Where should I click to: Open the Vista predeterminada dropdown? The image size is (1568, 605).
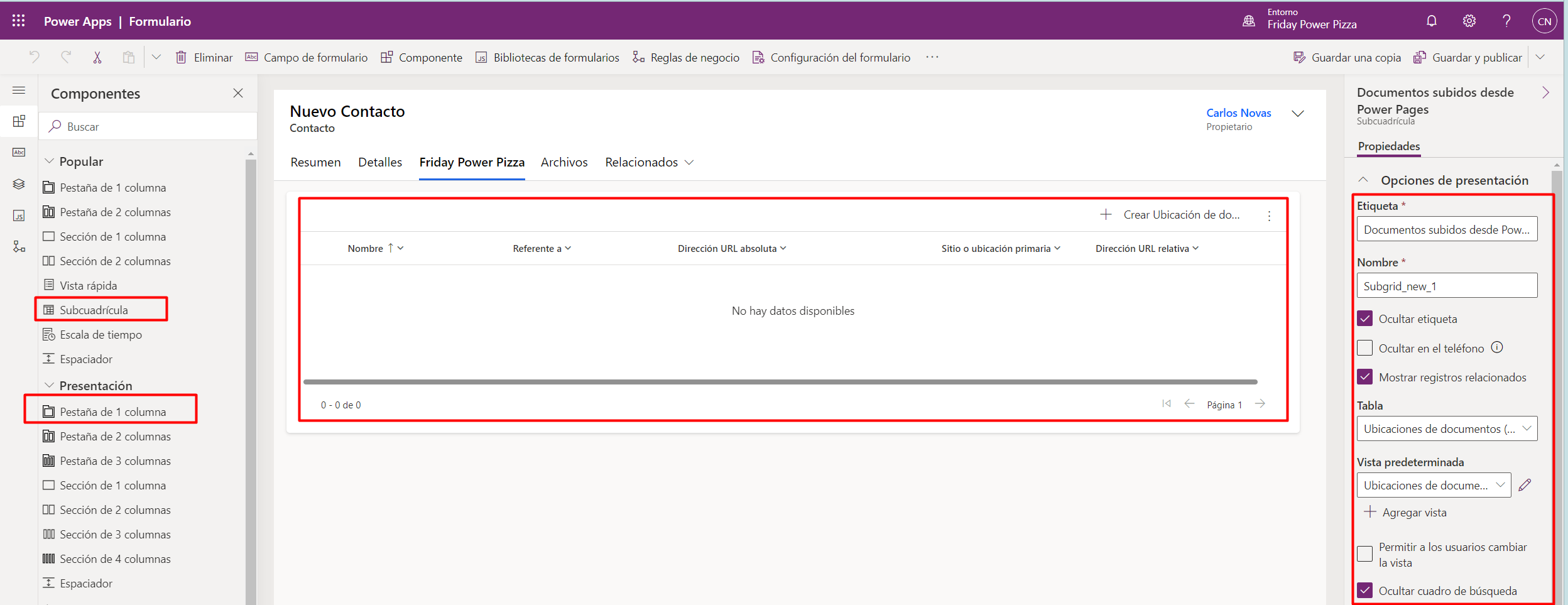tap(1434, 485)
